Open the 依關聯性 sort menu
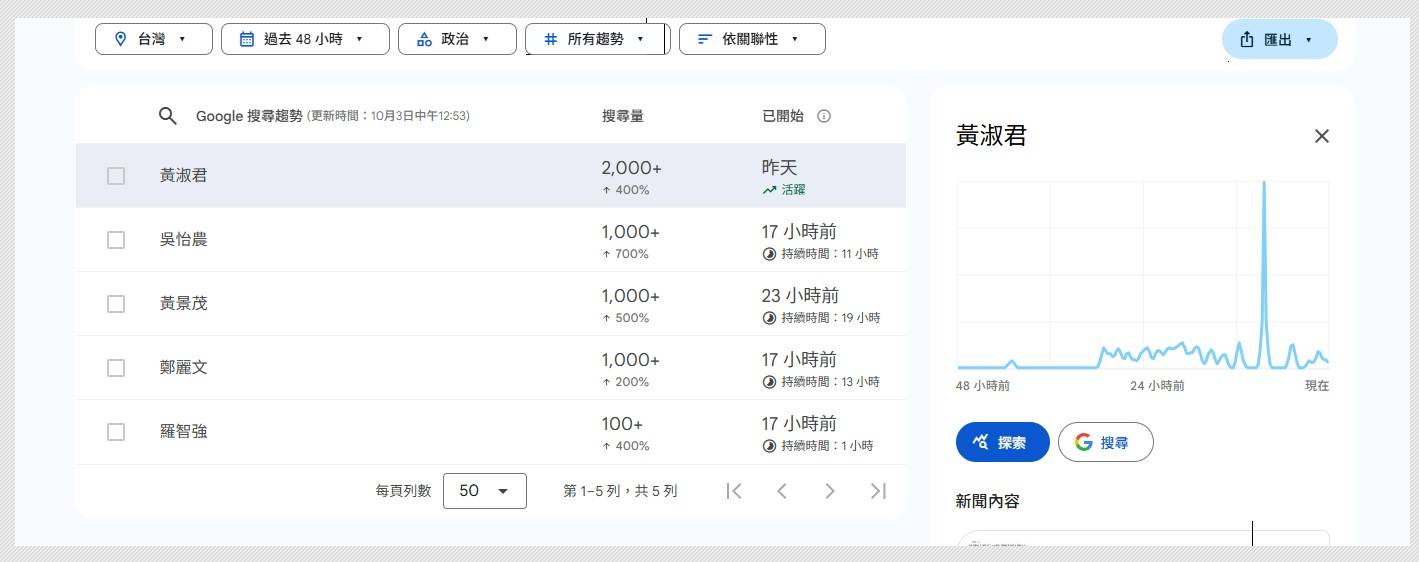The width and height of the screenshot is (1419, 562). click(x=752, y=39)
